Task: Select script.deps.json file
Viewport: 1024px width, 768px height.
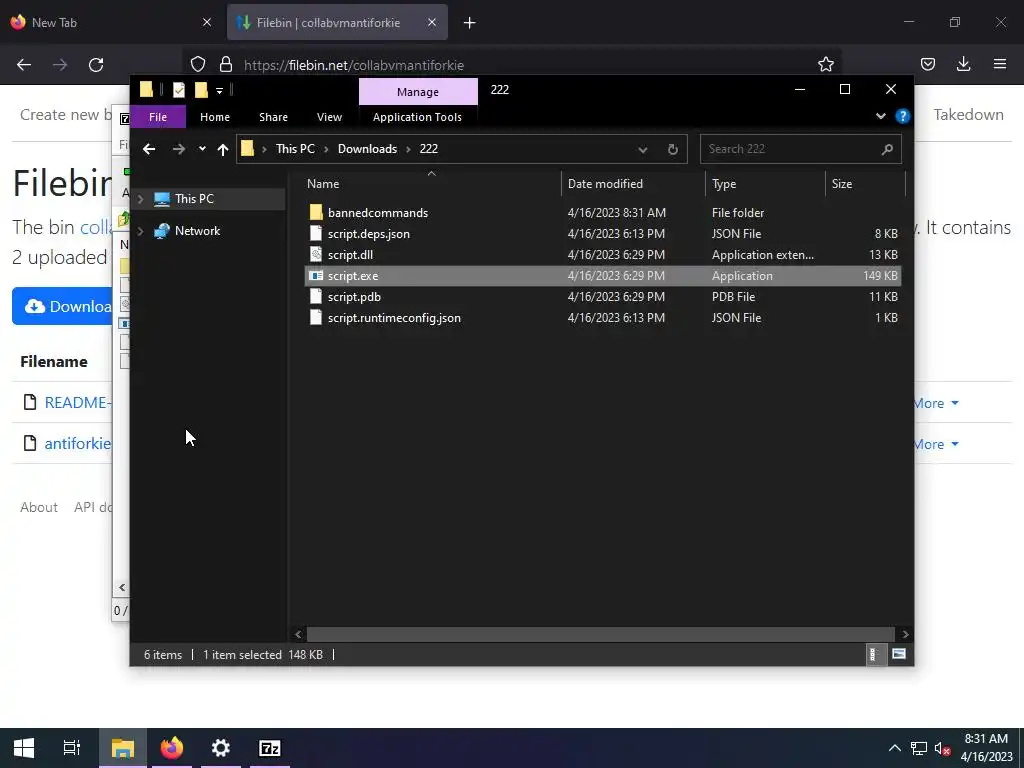Action: tap(369, 234)
